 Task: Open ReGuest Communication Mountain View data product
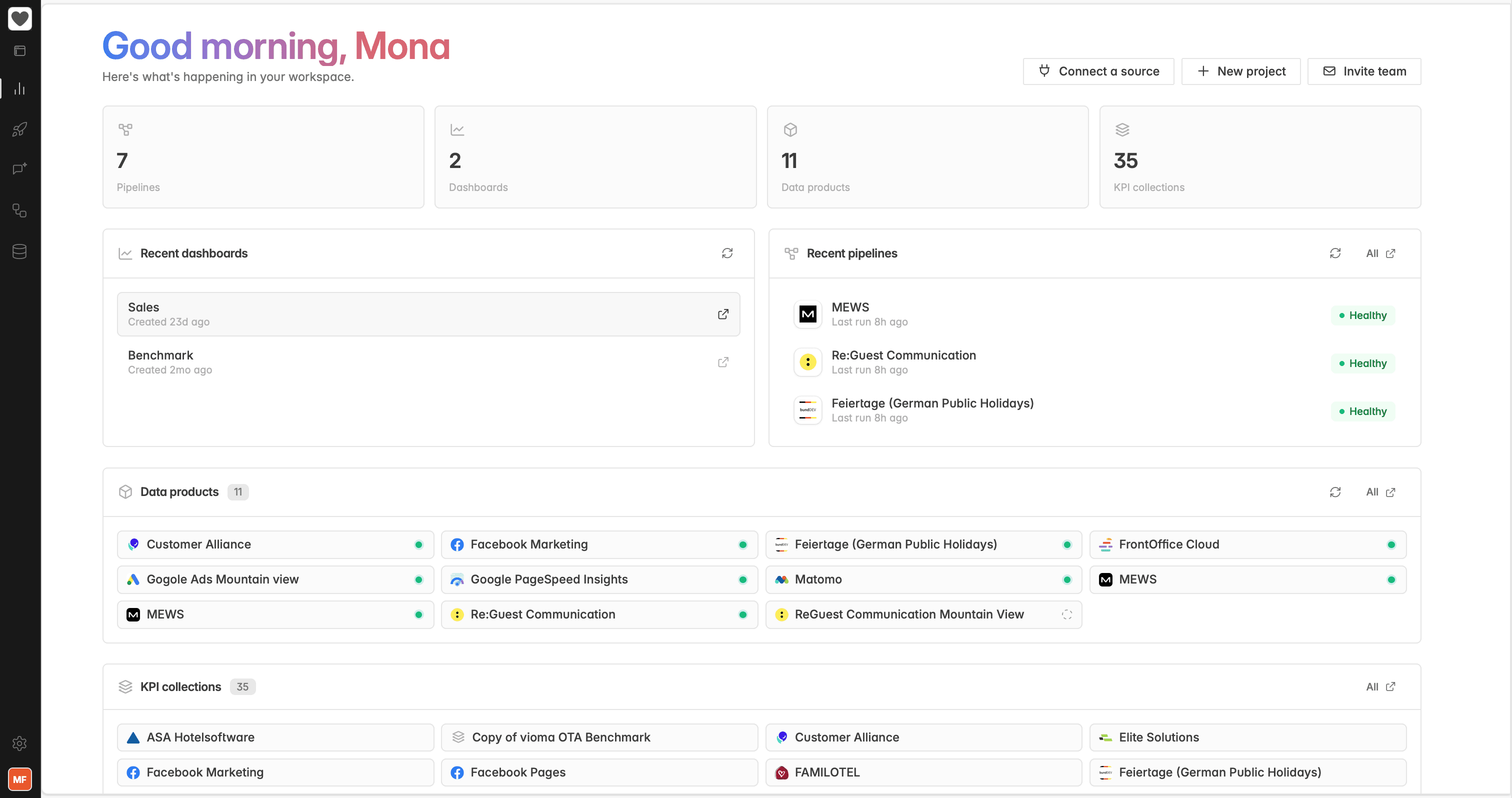tap(923, 615)
